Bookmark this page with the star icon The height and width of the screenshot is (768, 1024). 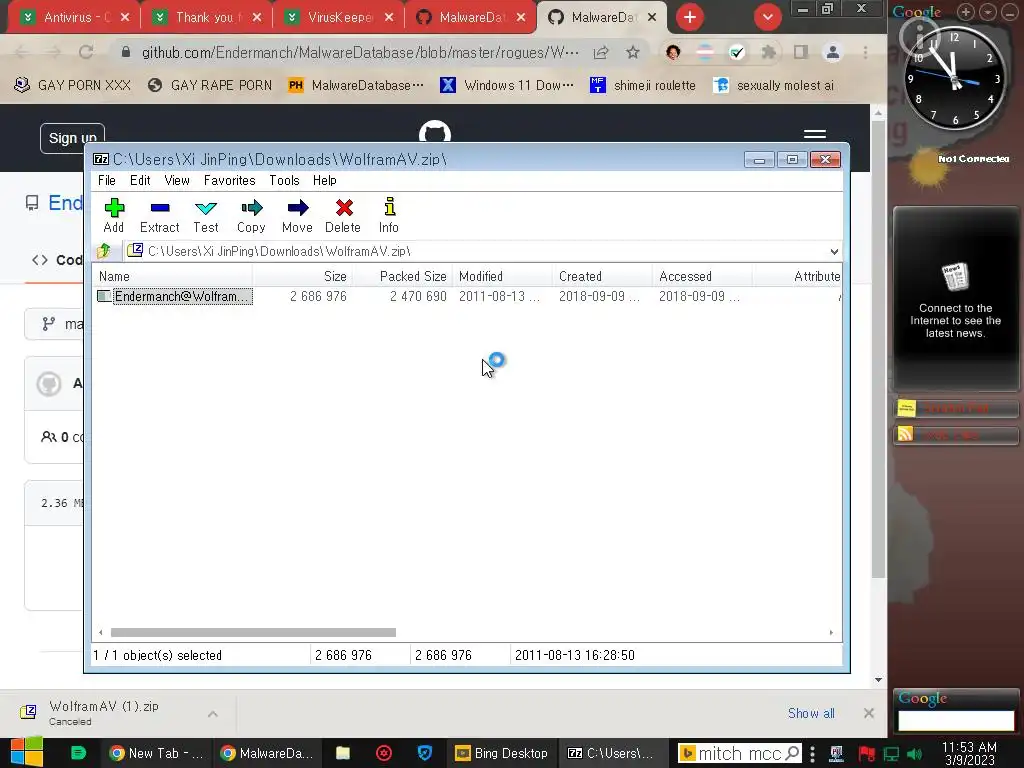point(632,52)
